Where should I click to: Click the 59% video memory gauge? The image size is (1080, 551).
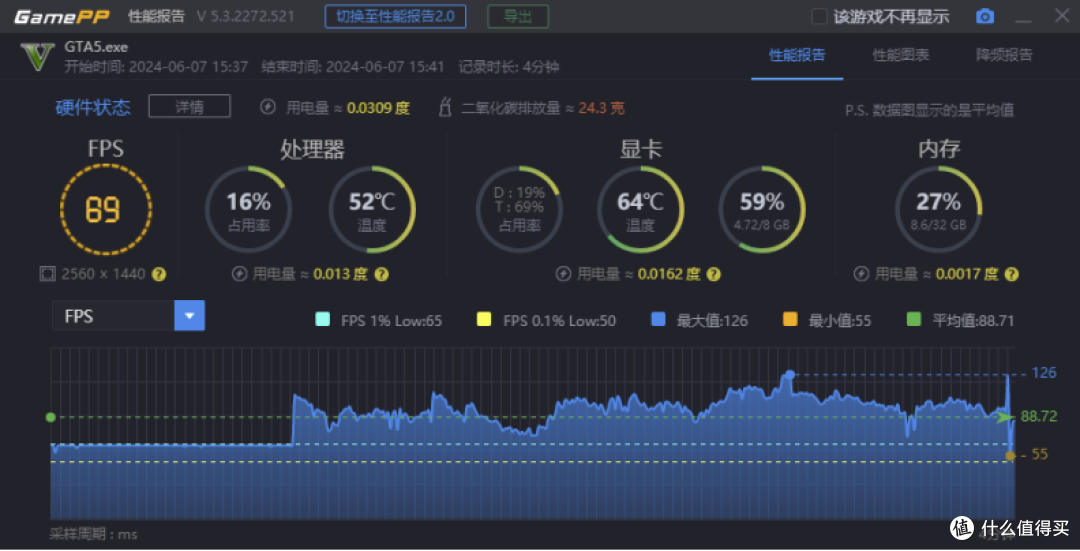[x=762, y=209]
